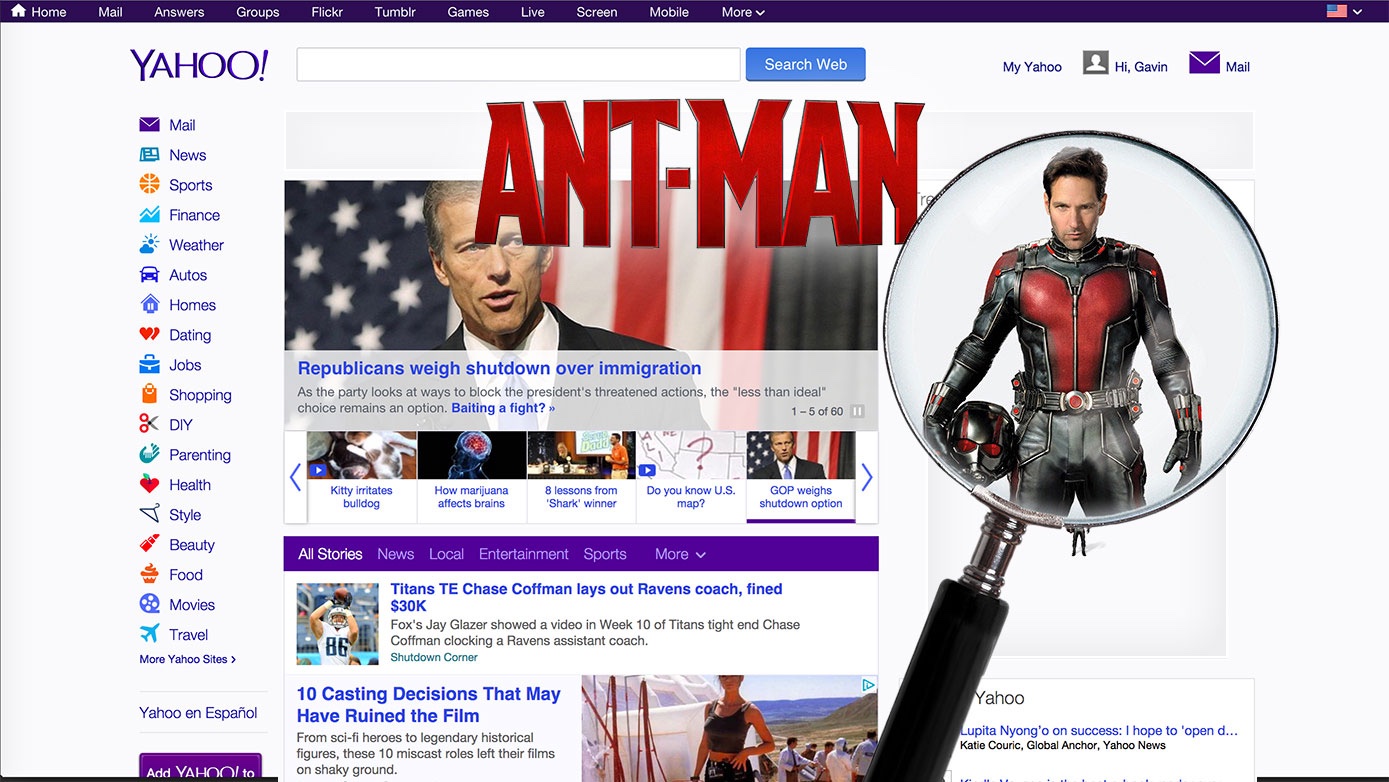Viewport: 1389px width, 782px height.
Task: Click the AdChoices icon on the ad
Action: point(869,685)
